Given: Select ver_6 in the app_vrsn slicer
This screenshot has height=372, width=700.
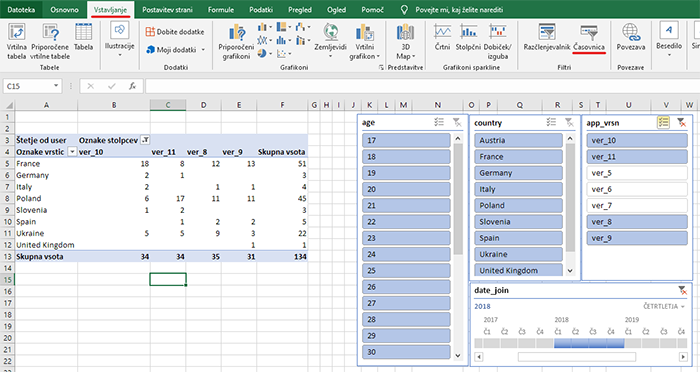Looking at the screenshot, I should point(637,189).
